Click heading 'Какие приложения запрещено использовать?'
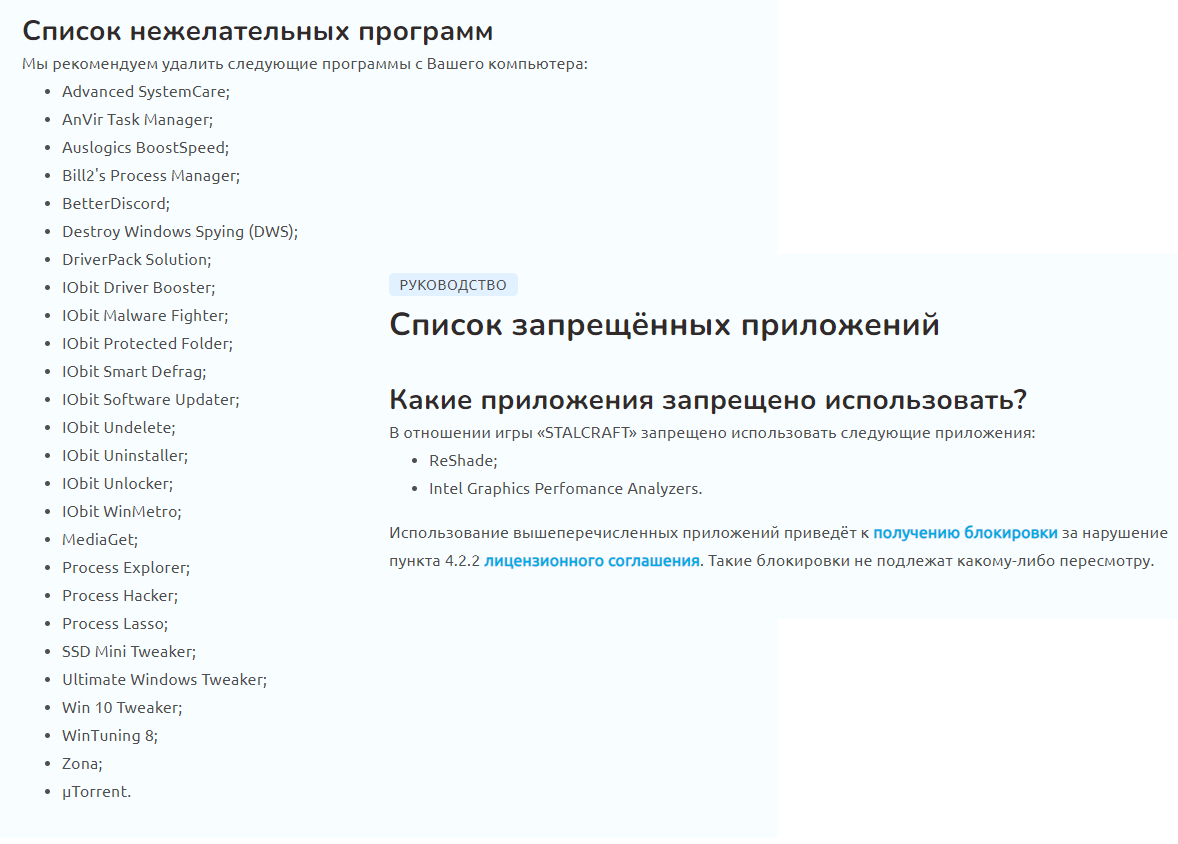 pyautogui.click(x=708, y=400)
